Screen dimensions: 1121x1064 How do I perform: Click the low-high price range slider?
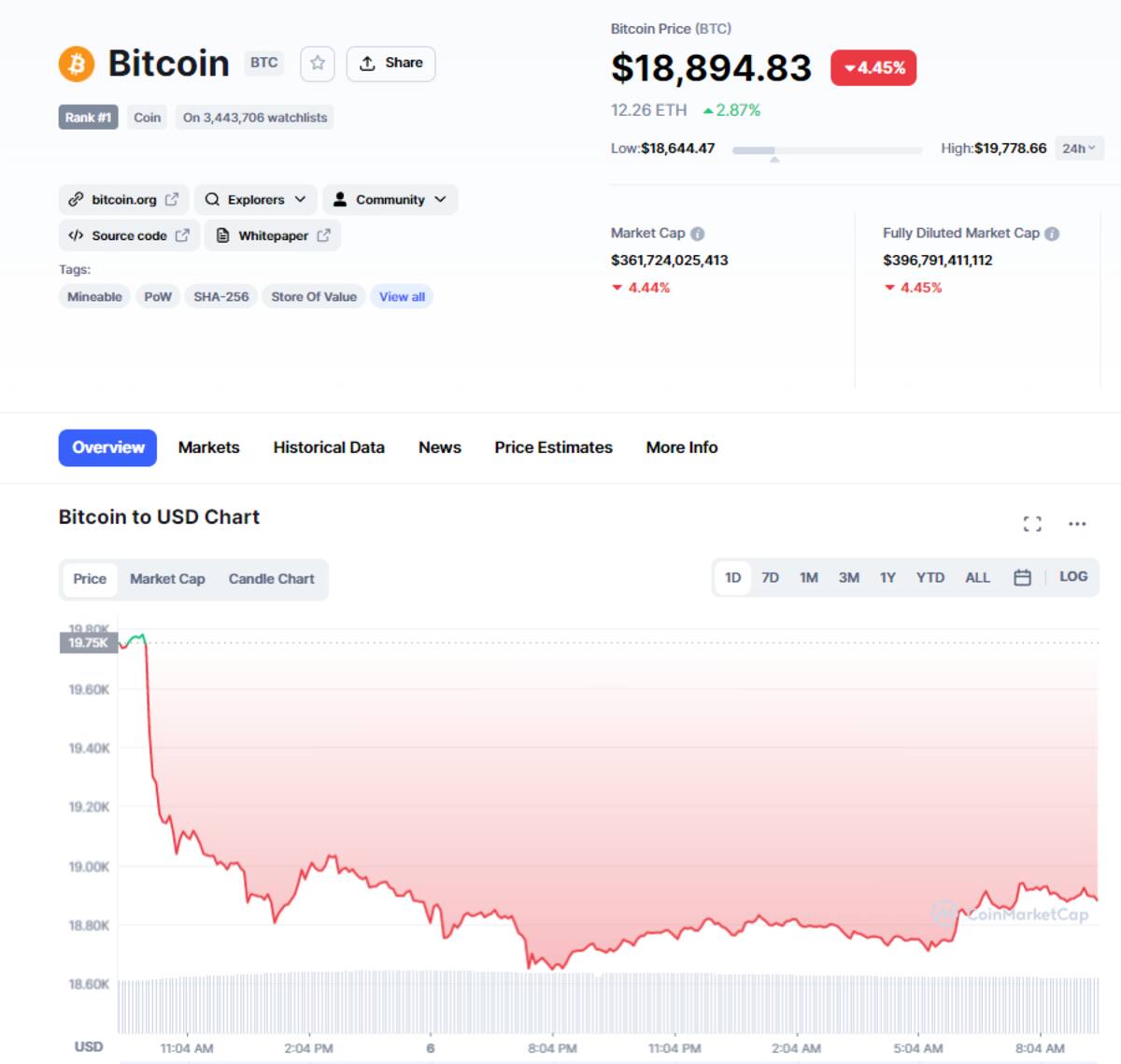pos(828,150)
